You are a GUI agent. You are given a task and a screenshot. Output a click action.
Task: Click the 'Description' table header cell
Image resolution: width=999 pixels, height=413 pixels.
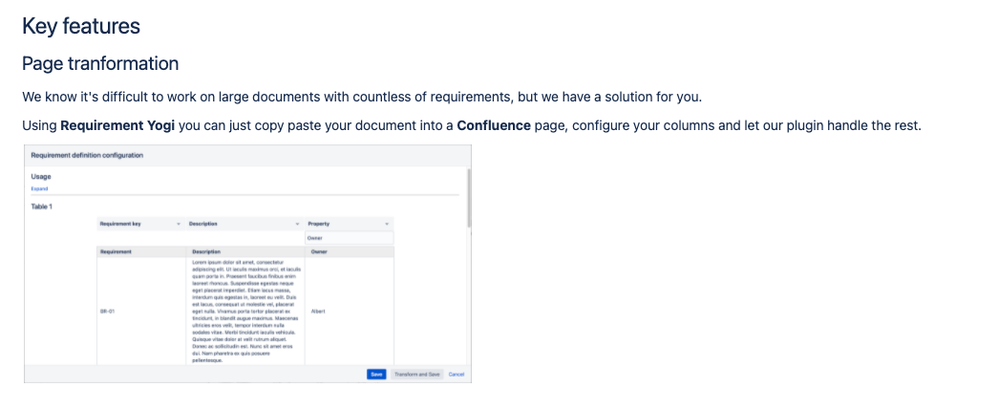(246, 252)
